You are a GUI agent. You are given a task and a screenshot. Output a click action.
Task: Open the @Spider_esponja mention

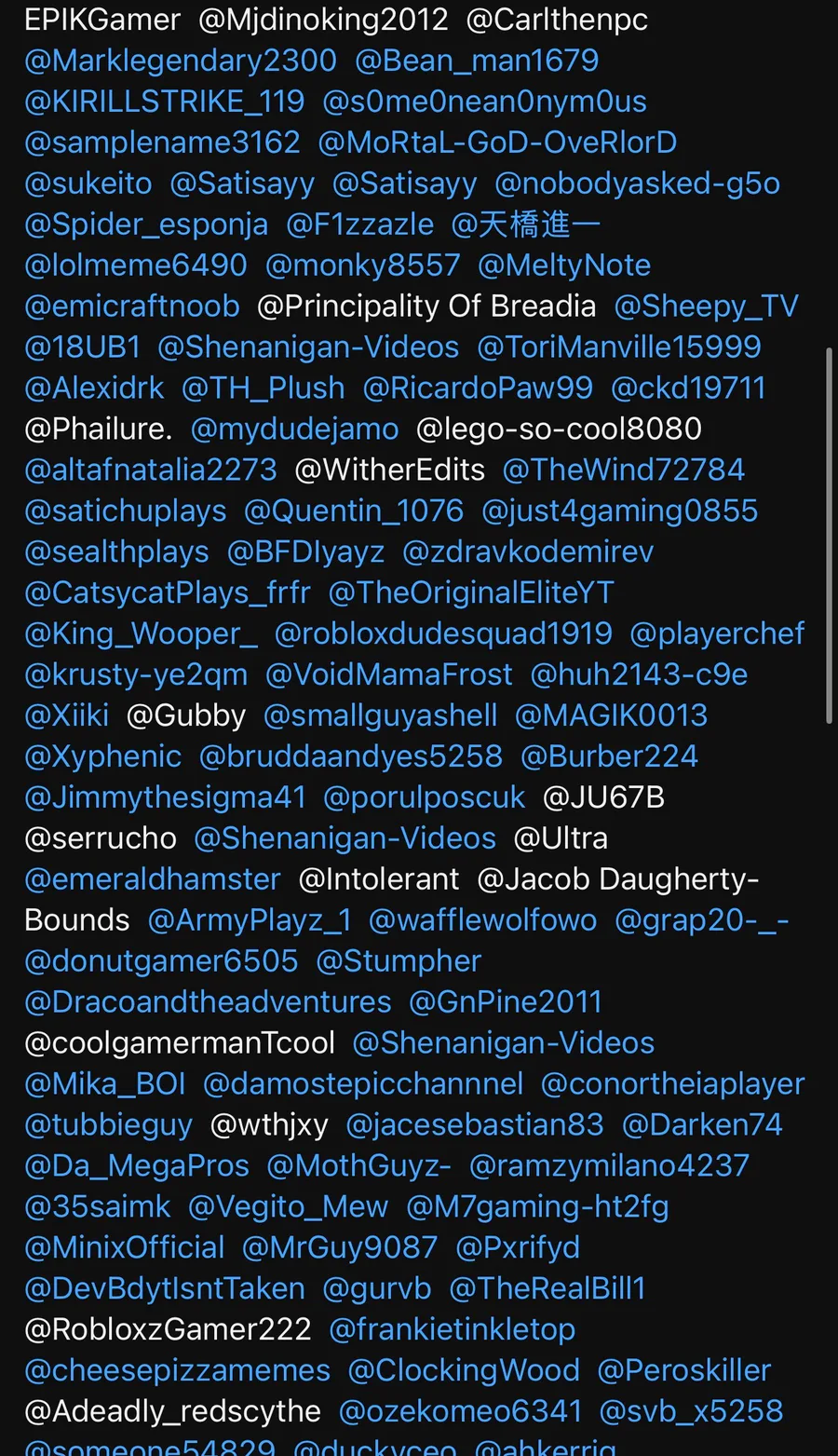(146, 225)
